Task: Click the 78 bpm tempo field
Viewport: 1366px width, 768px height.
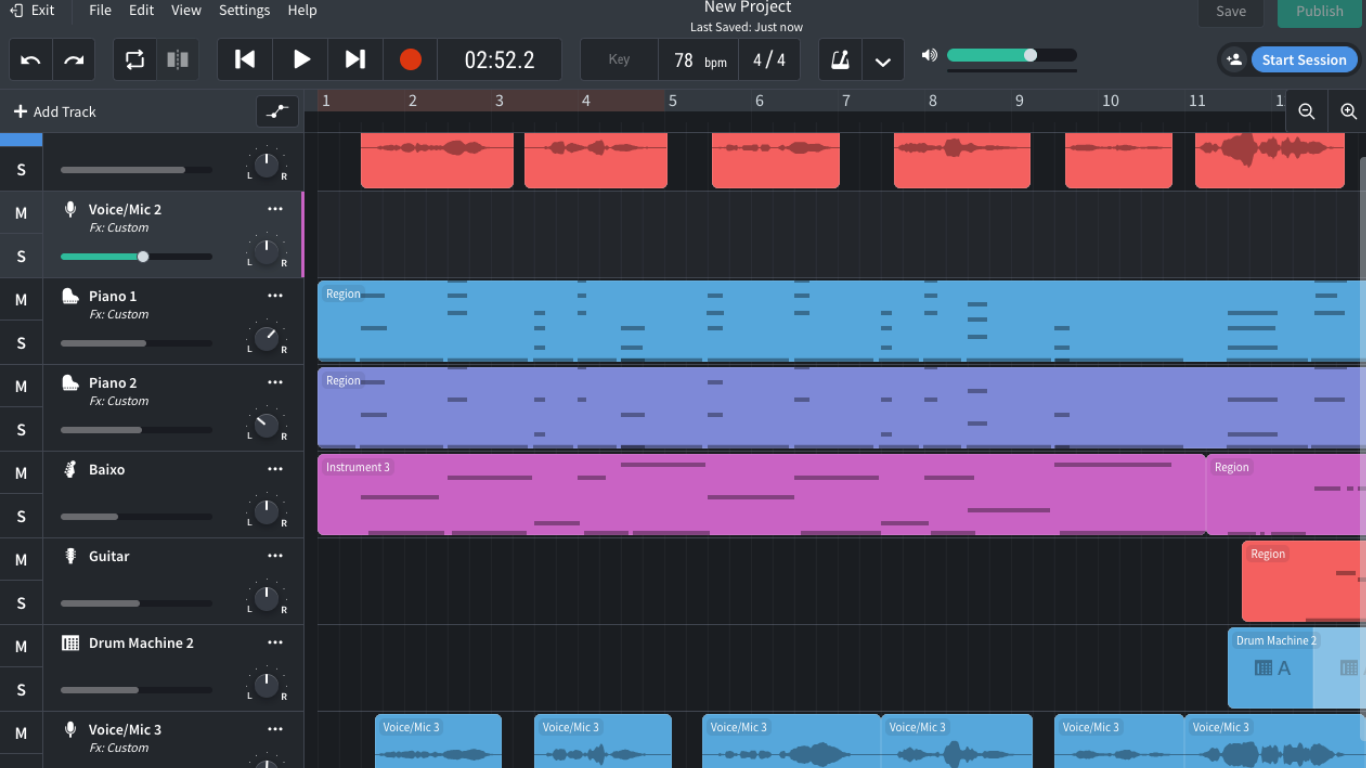Action: click(x=699, y=60)
